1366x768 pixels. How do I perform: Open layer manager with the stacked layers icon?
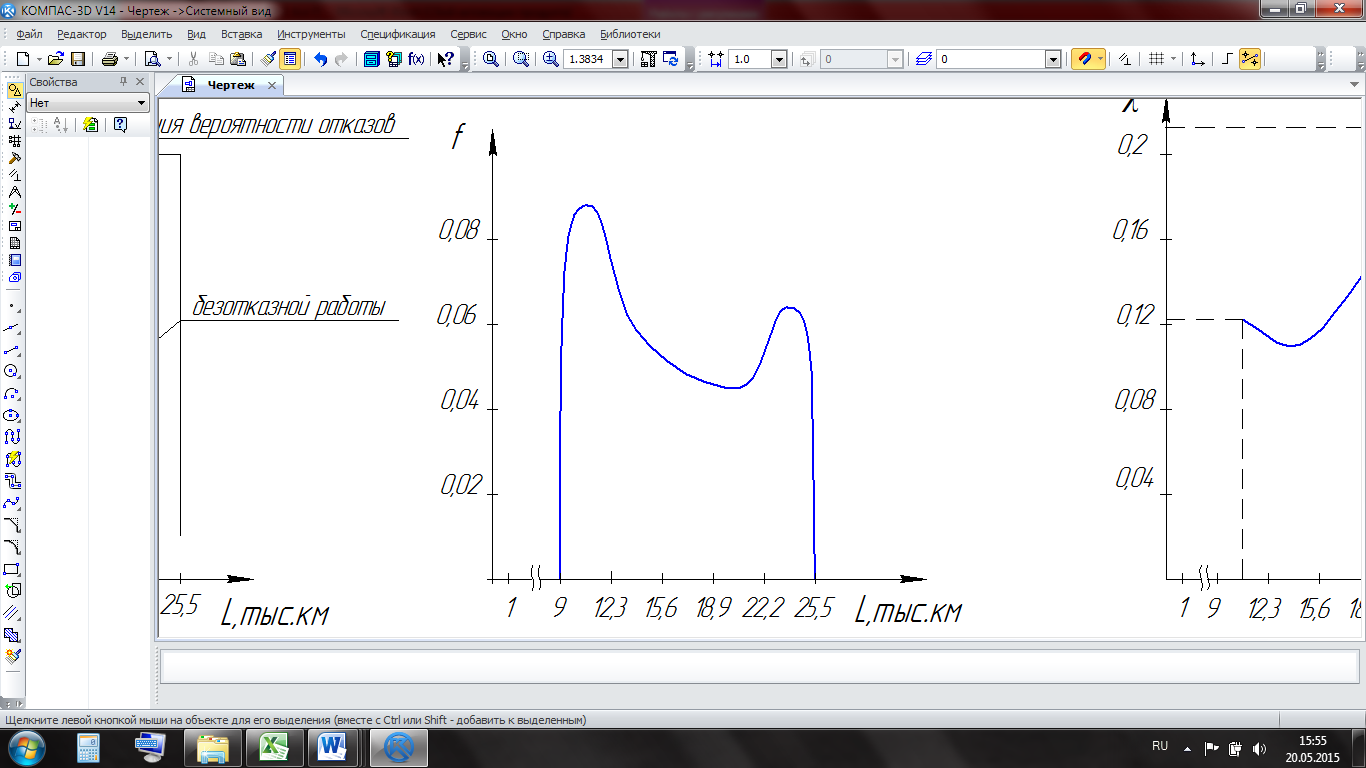(923, 59)
